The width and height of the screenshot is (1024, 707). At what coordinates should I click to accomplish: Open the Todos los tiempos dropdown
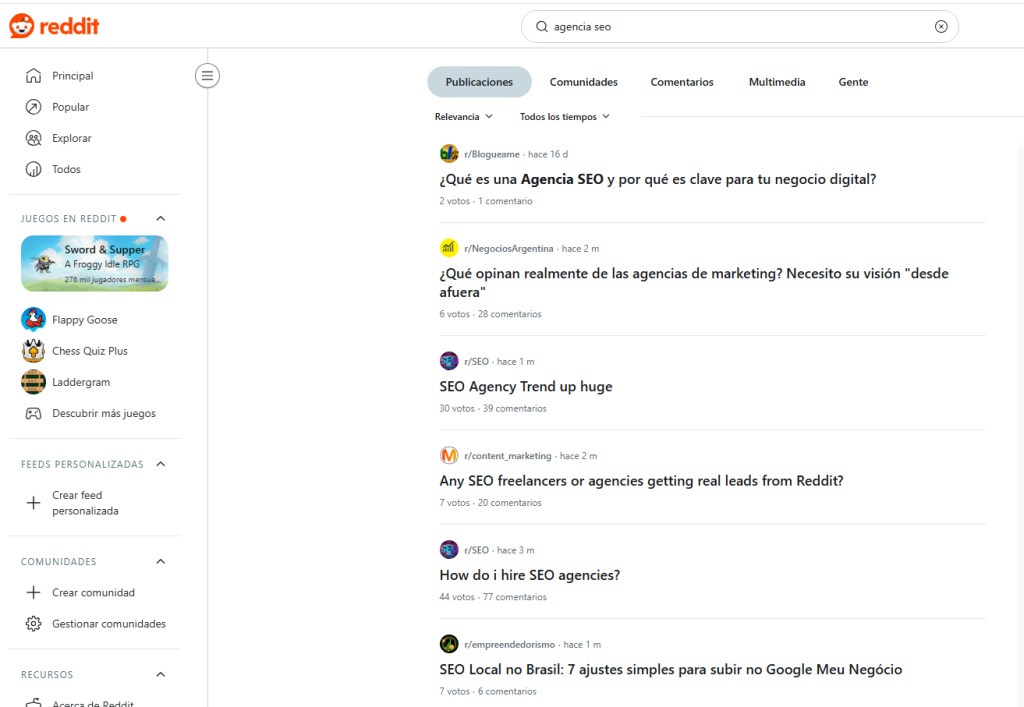point(564,117)
